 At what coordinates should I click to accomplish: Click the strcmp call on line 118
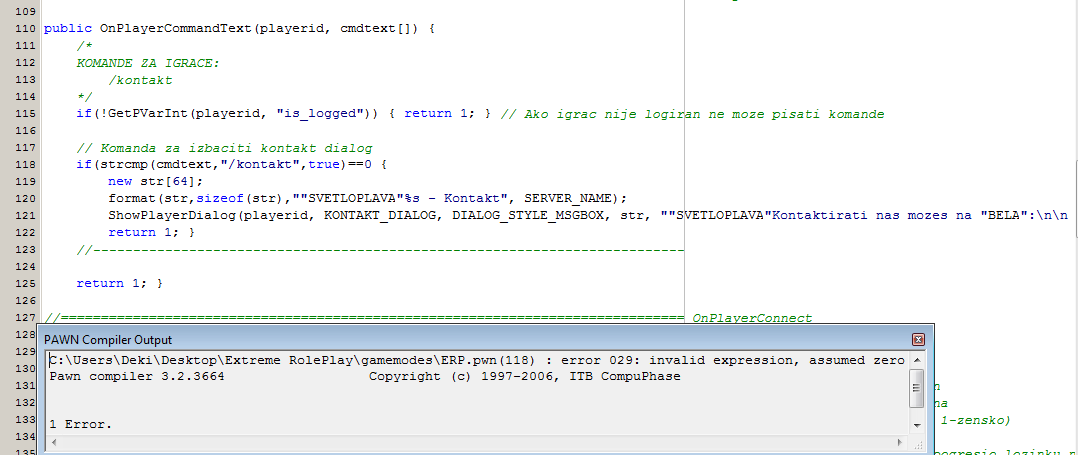coord(116,164)
